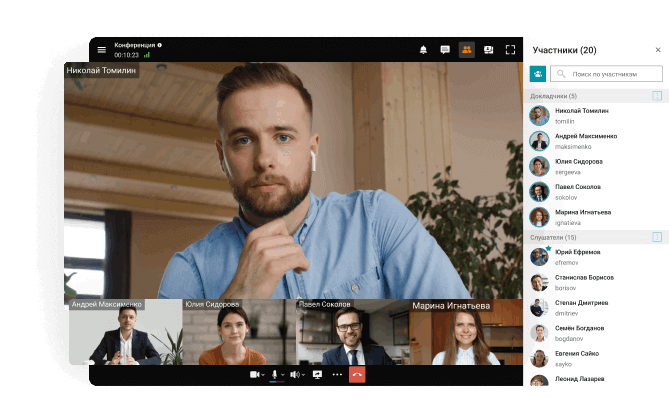Select Андрей Максименко in participants list

click(585, 140)
